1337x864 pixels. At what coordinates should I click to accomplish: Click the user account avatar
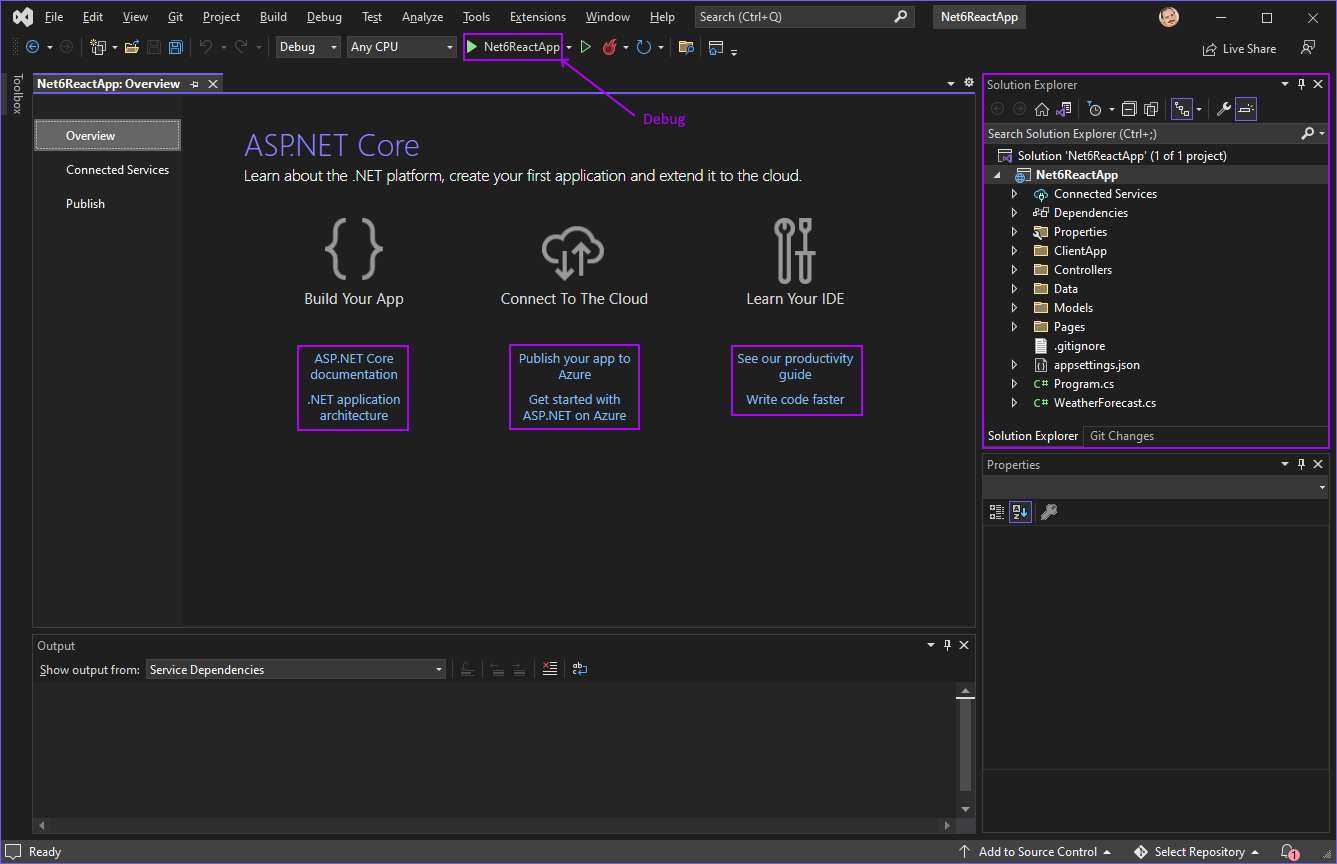pos(1169,17)
